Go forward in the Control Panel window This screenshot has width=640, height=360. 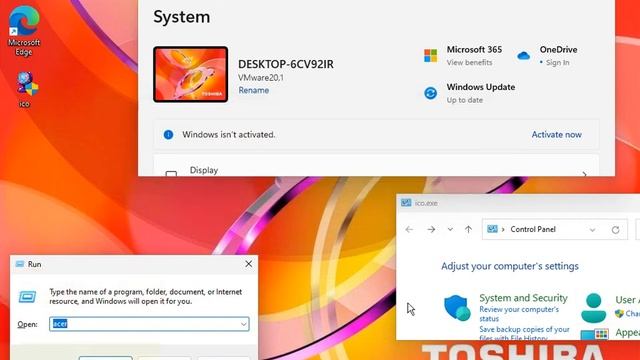(431, 230)
